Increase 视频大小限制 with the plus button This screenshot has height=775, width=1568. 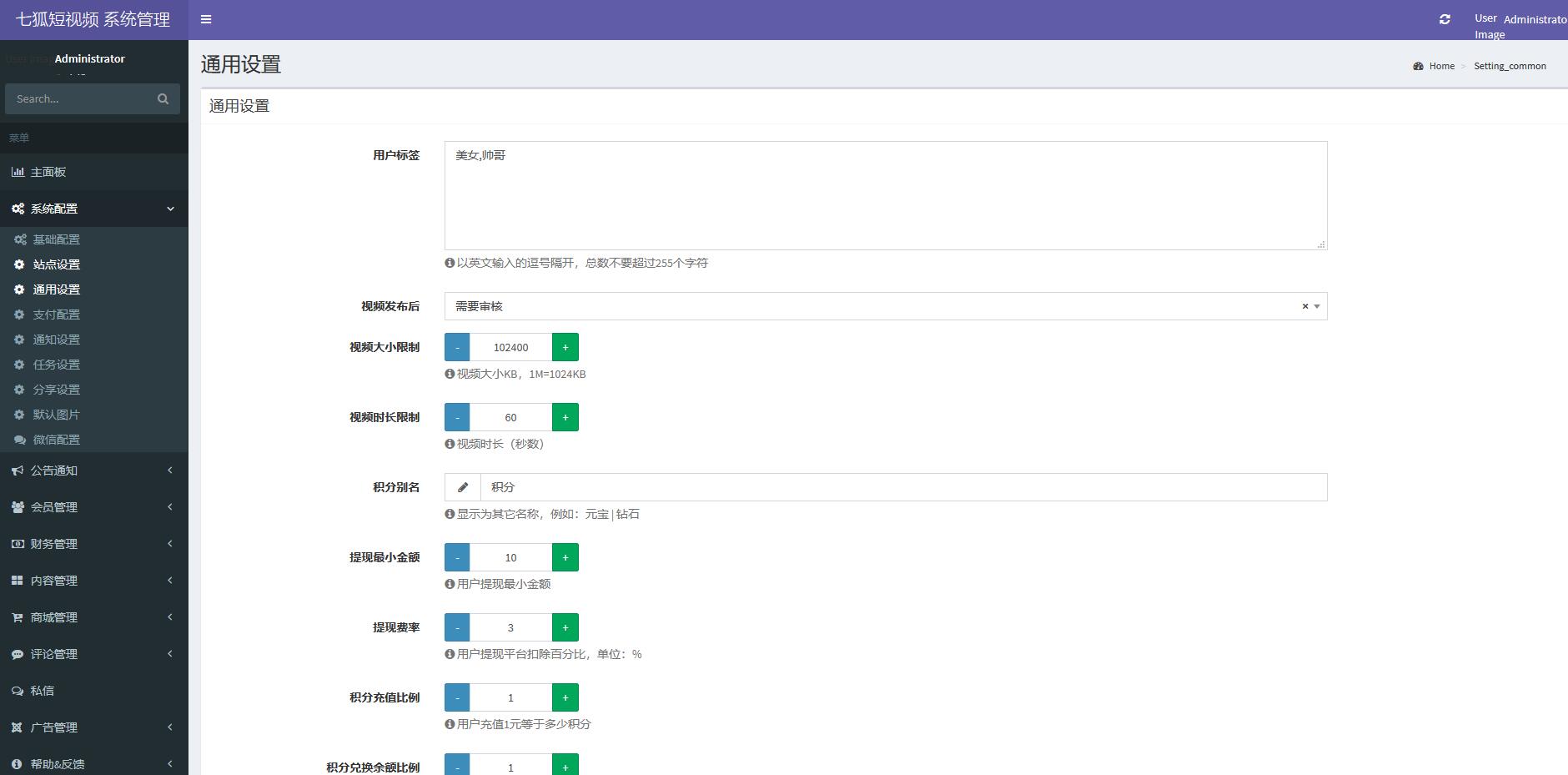click(x=565, y=347)
